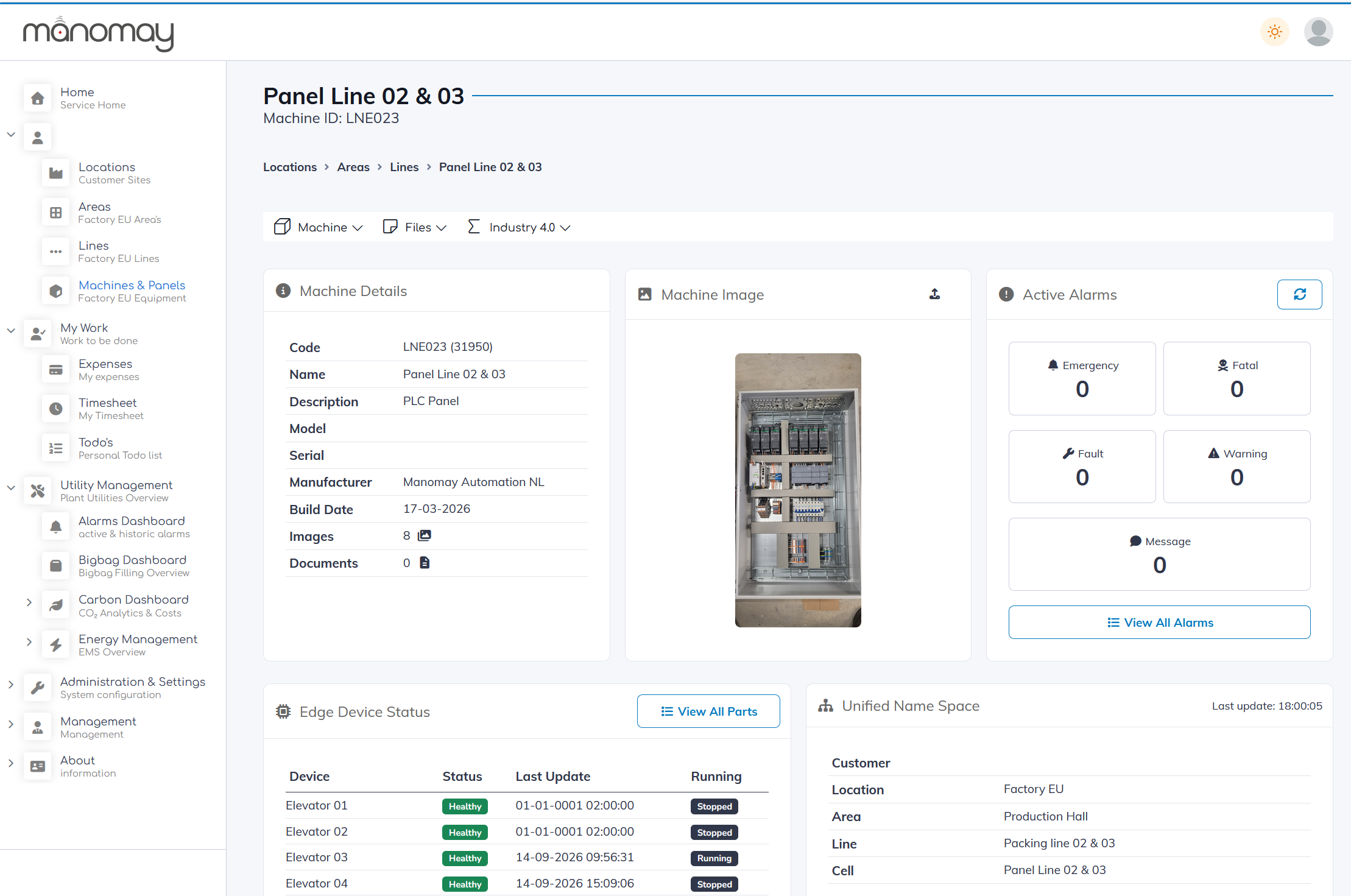
Task: Expand the Industry 4.0 dropdown menu
Action: point(519,227)
